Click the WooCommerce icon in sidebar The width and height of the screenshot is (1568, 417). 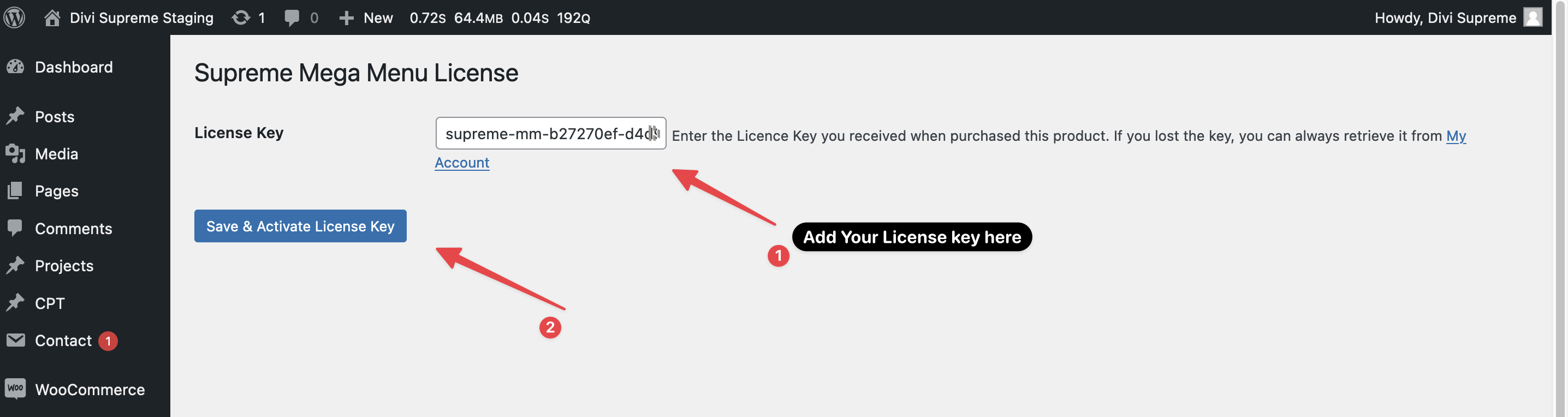click(x=15, y=389)
